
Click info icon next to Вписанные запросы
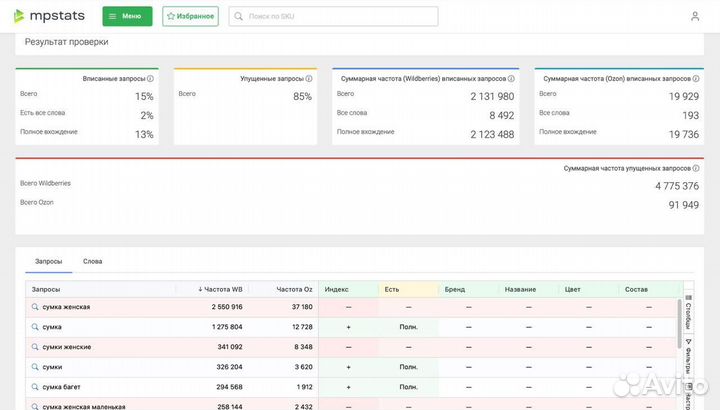tap(151, 78)
